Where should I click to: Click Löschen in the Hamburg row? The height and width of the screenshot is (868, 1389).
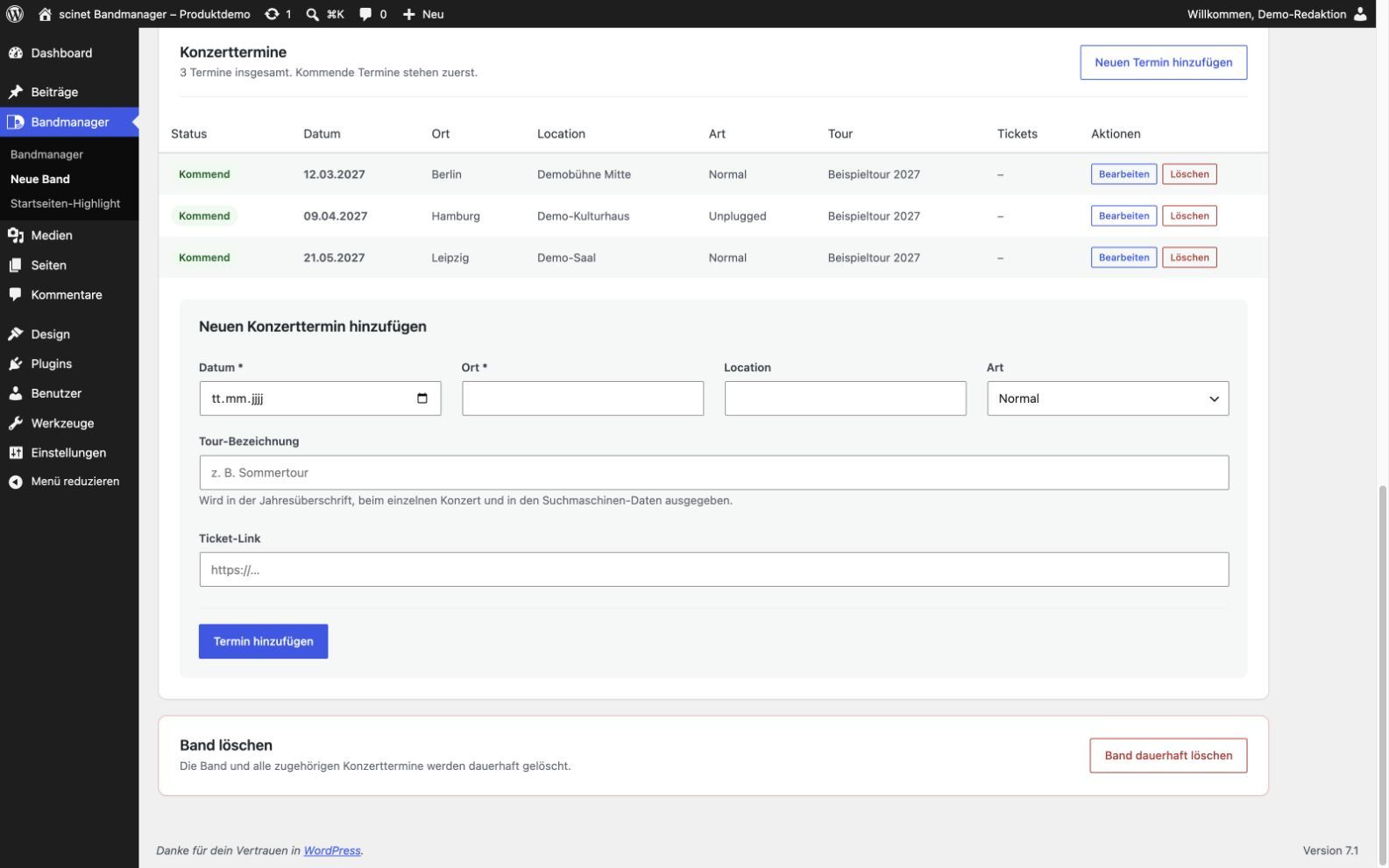click(1189, 215)
